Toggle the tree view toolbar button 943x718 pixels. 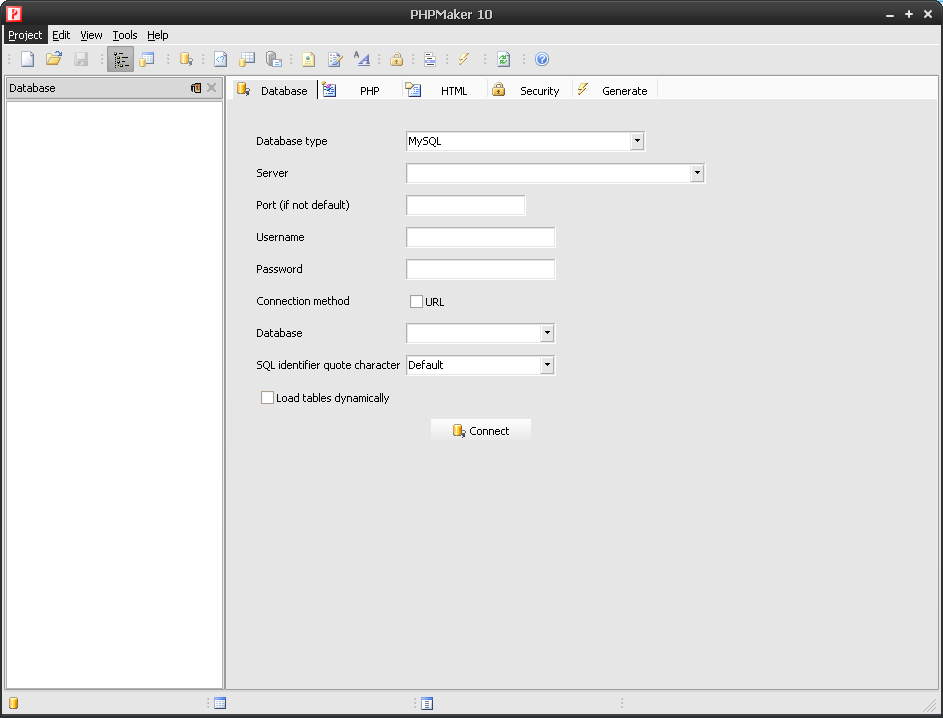[121, 59]
